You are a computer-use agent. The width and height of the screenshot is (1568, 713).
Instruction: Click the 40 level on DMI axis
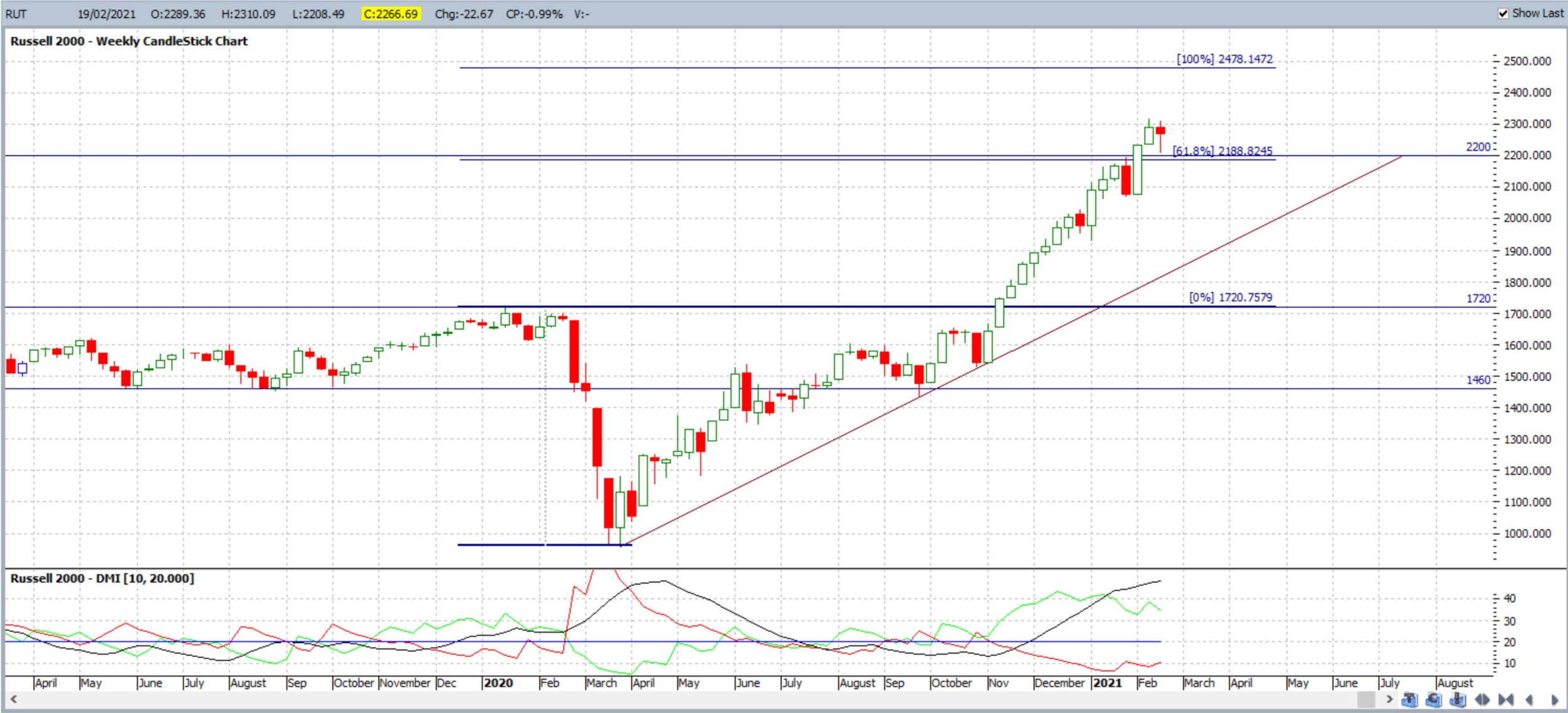coord(1510,598)
